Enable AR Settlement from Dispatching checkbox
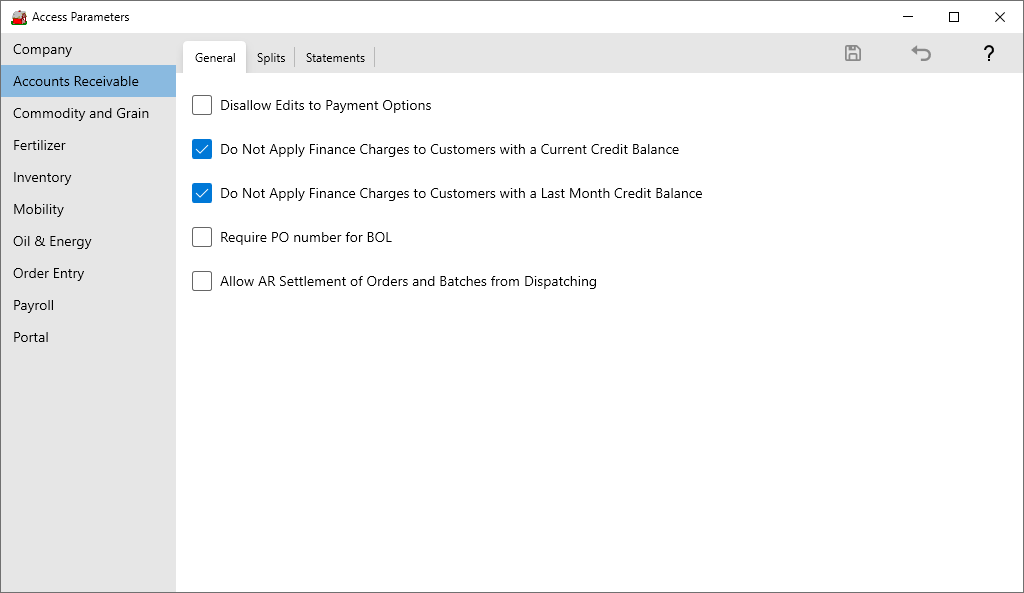Screen dimensions: 1024x593 click(x=202, y=281)
